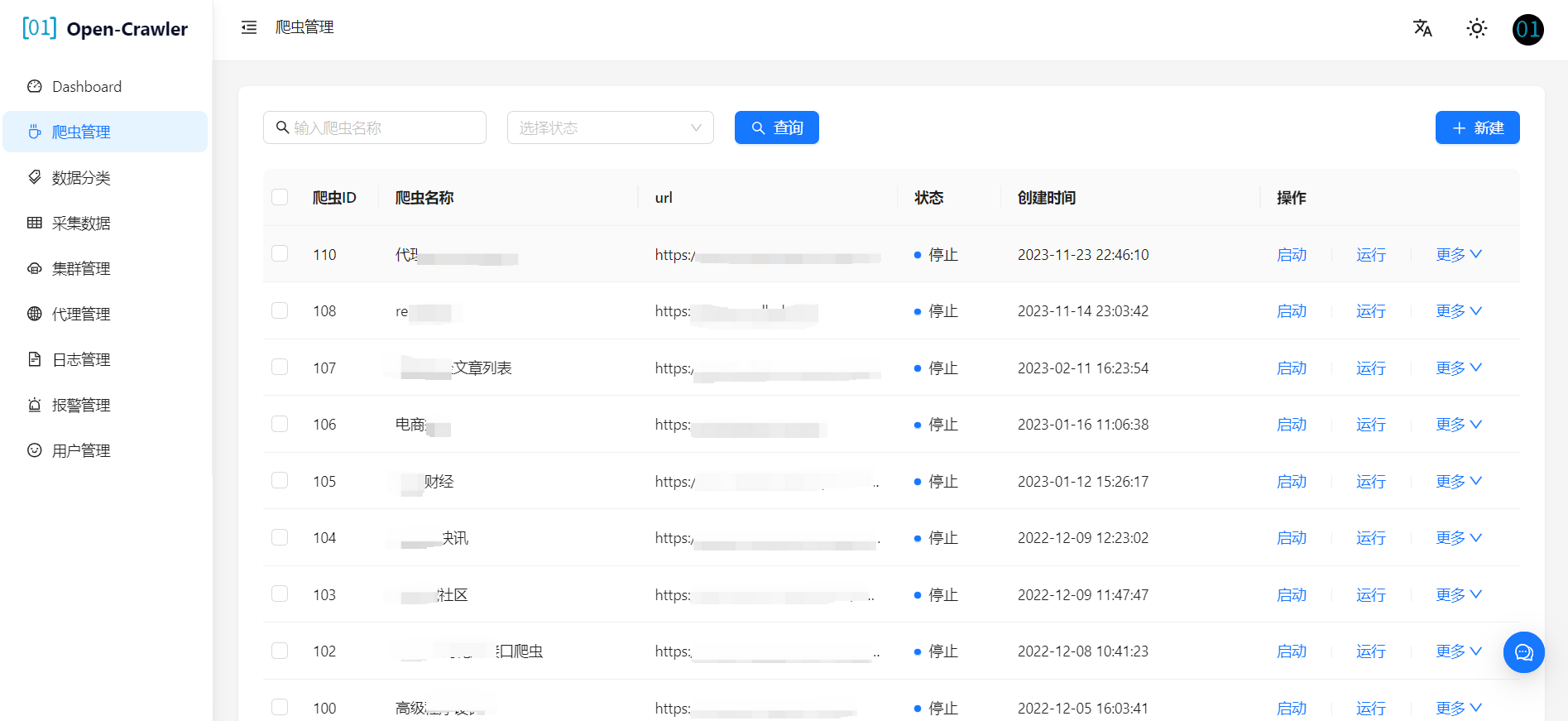Select checkbox of crawler 106

coord(280,424)
